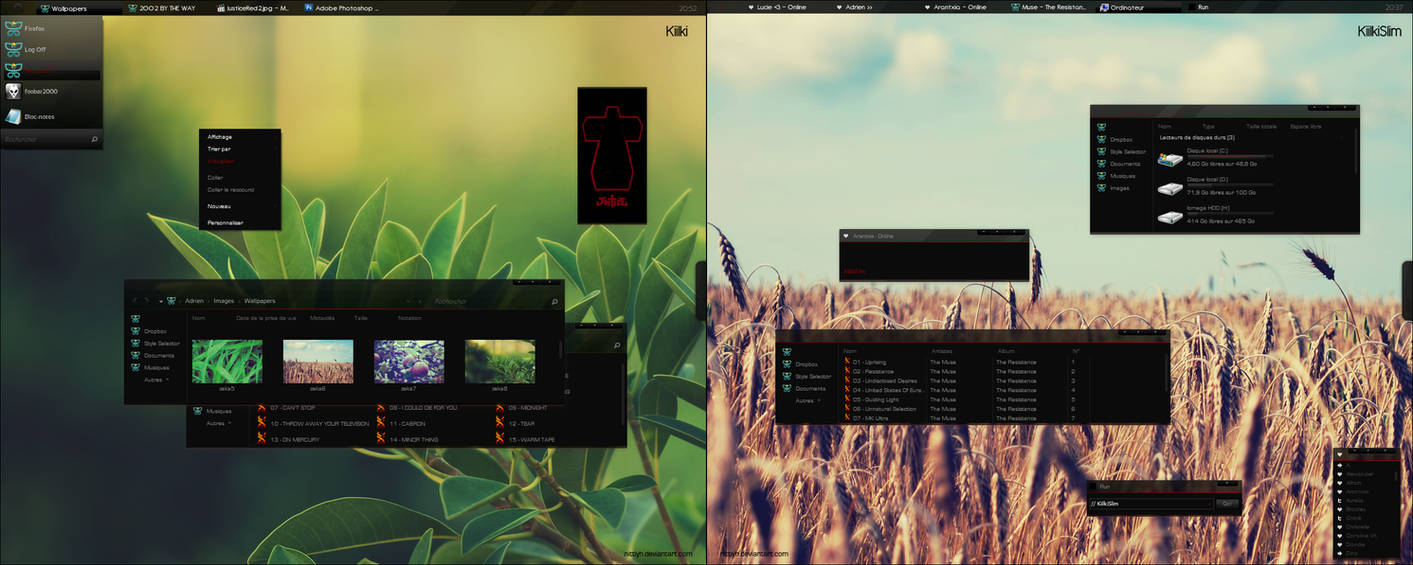Open 11 - CABRON song file
Image resolution: width=1413 pixels, height=565 pixels.
point(406,424)
